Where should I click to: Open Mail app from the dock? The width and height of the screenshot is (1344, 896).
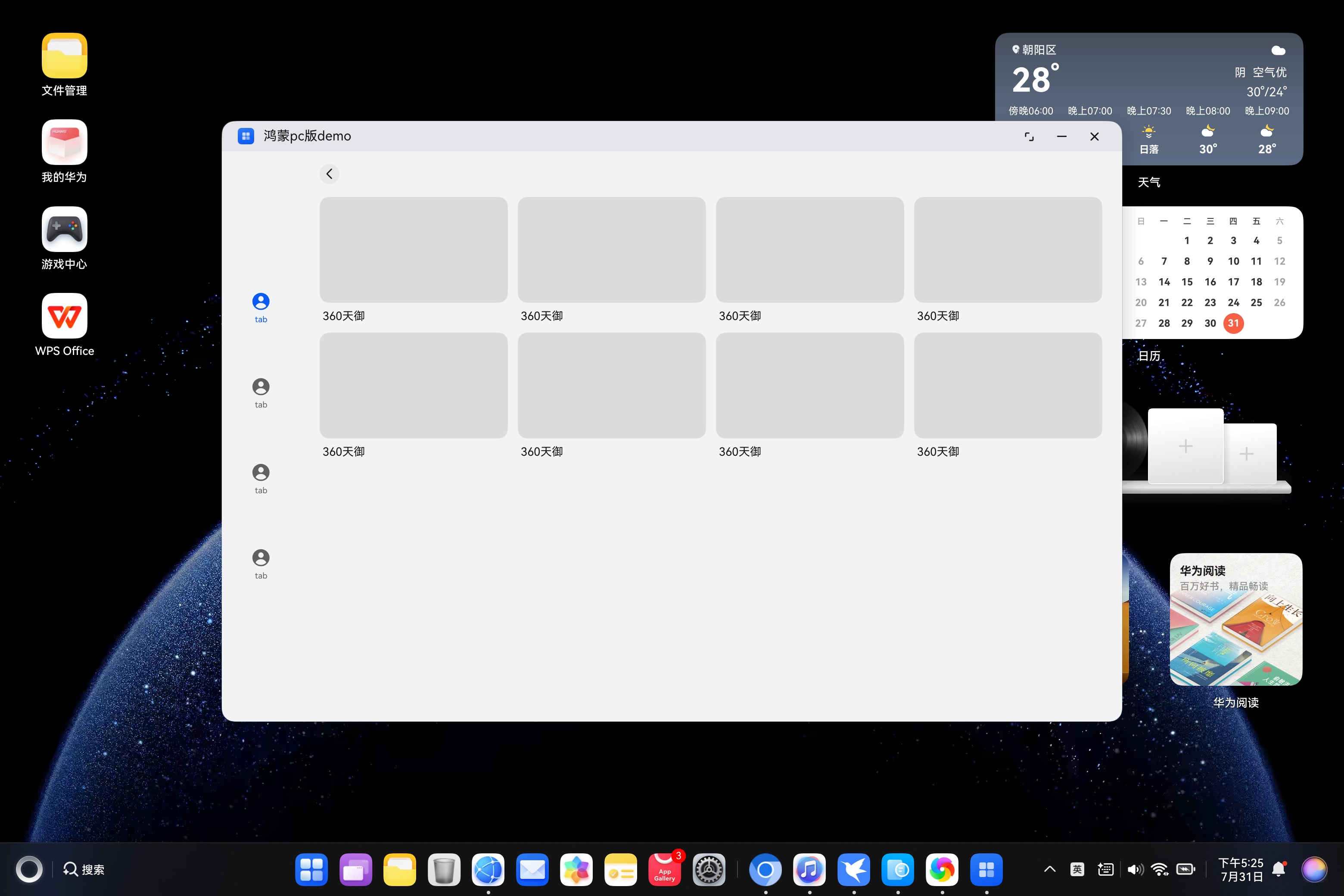click(532, 869)
